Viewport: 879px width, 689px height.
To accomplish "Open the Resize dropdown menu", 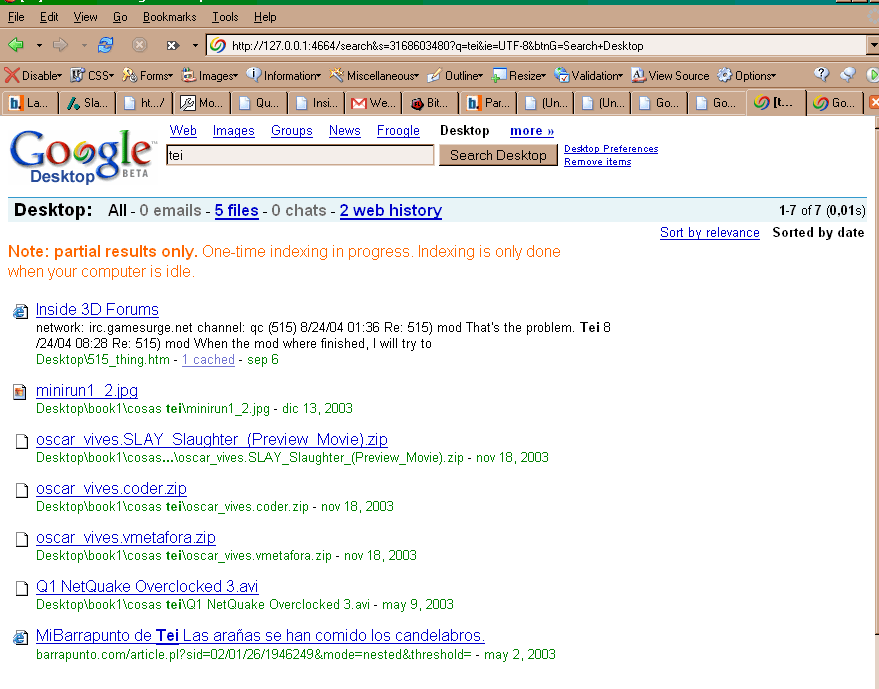I will pyautogui.click(x=519, y=75).
